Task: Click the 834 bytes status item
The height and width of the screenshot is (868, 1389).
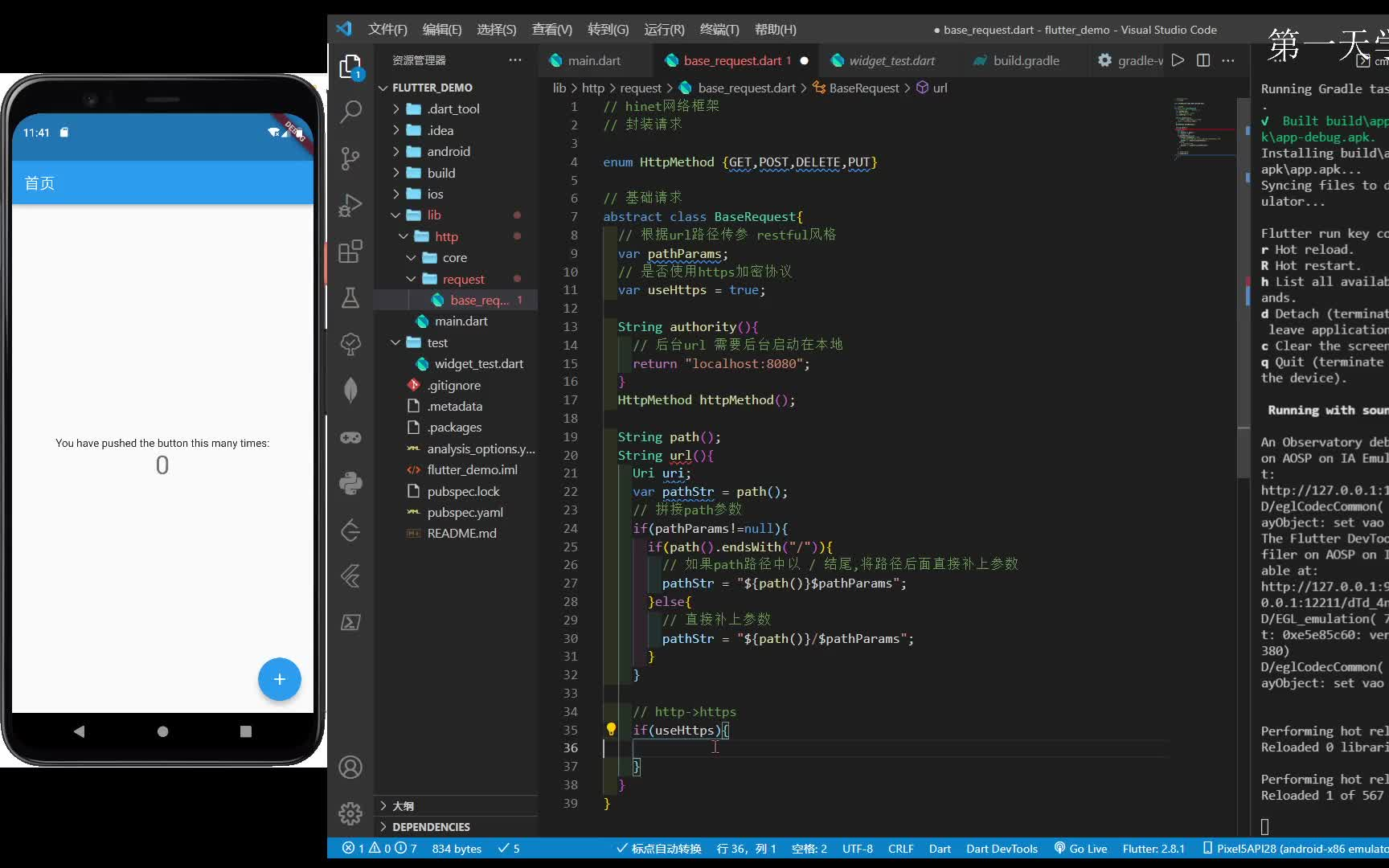Action: point(457,848)
